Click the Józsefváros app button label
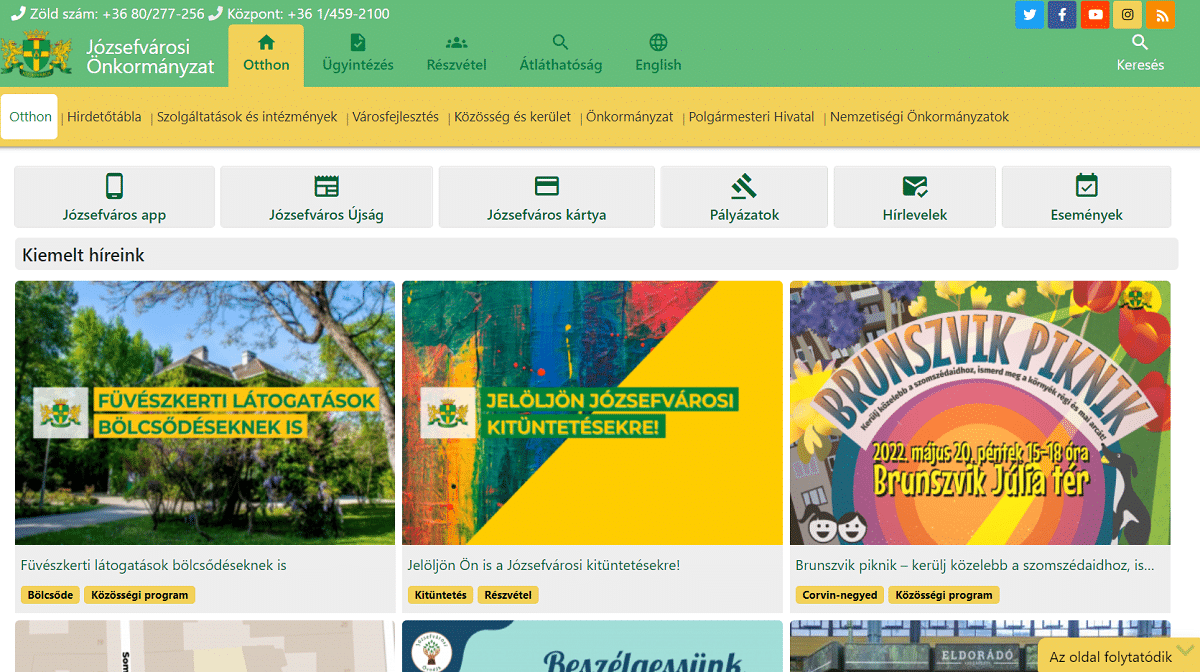The image size is (1200, 672). 114,215
